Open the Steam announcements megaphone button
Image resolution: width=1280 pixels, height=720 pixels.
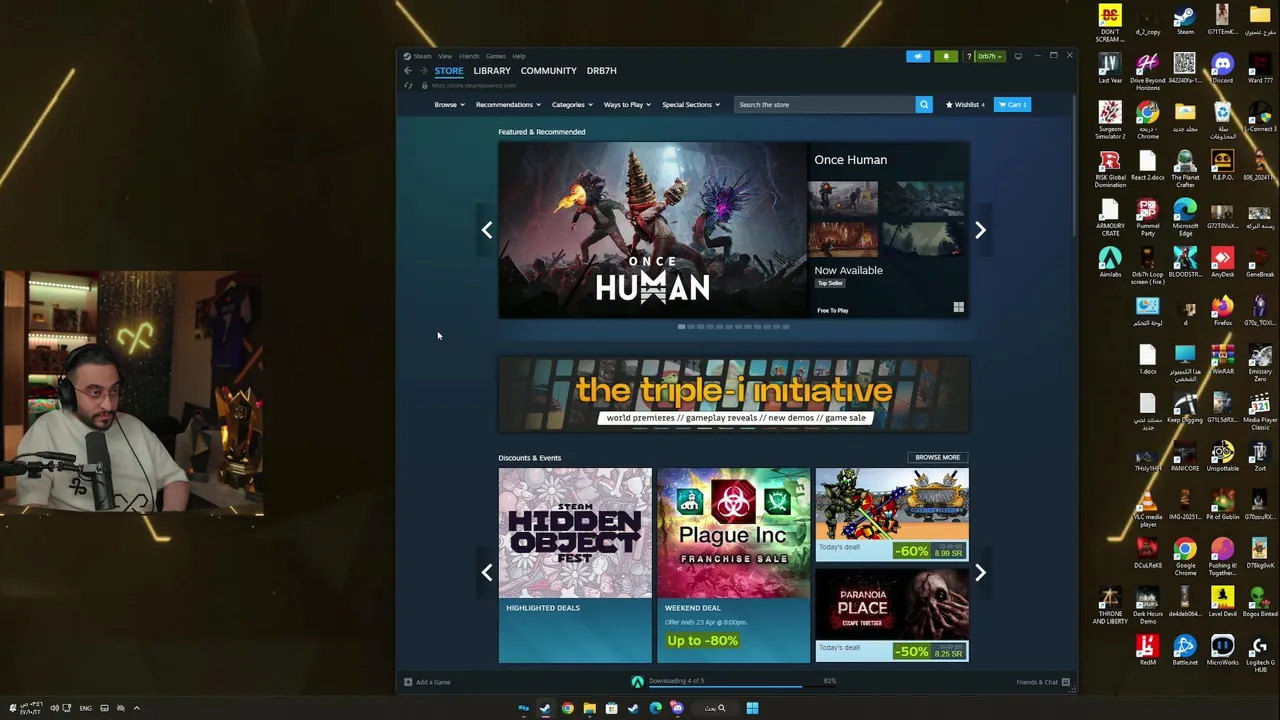(918, 56)
